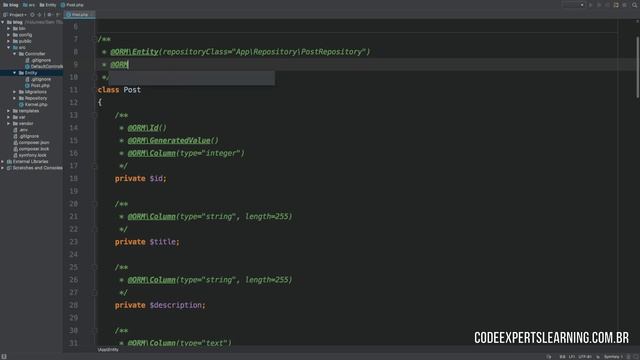Open composer.json in the tree
640x360 pixels.
point(34,142)
